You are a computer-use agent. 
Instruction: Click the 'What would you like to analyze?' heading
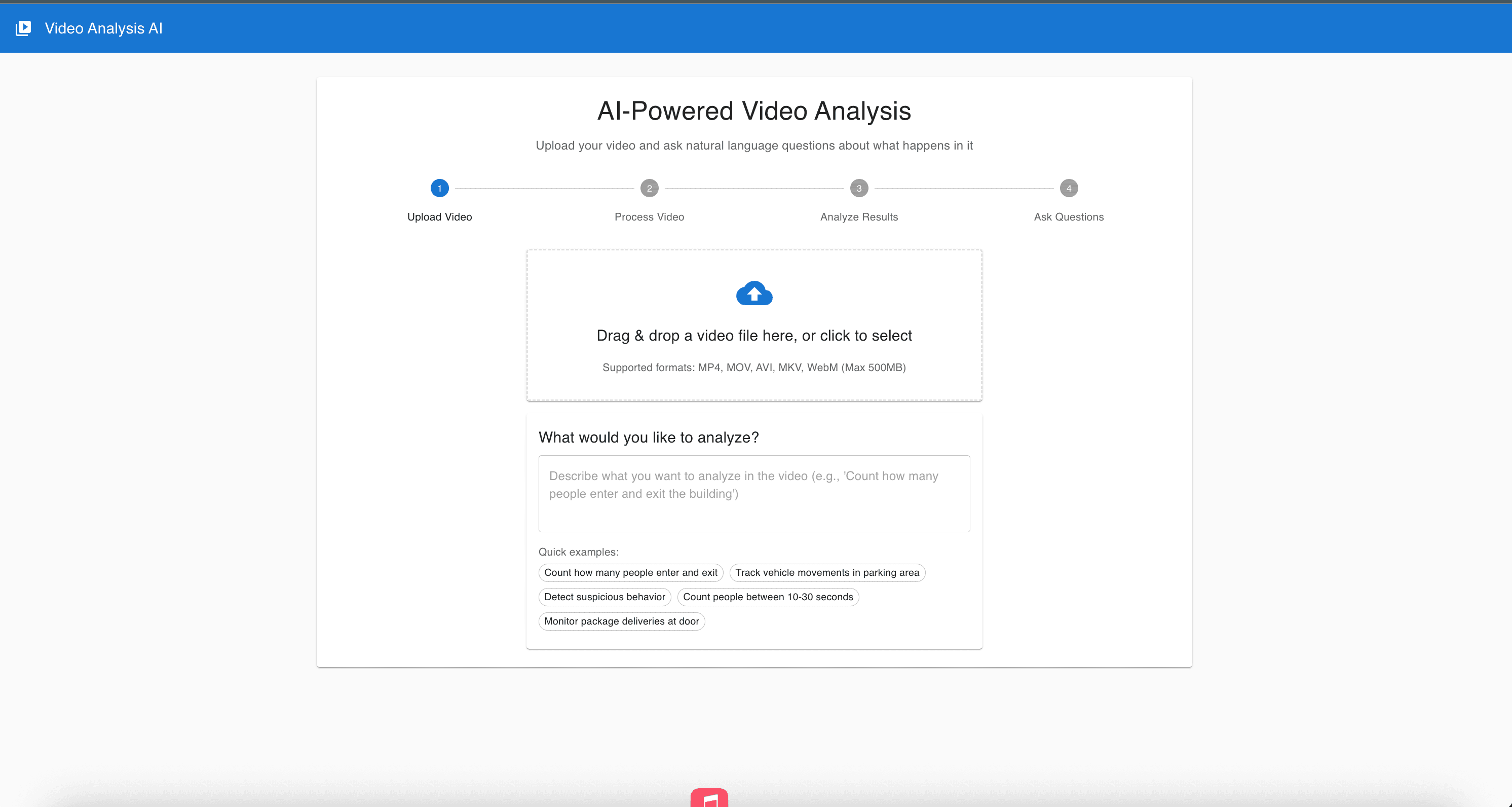pos(649,437)
